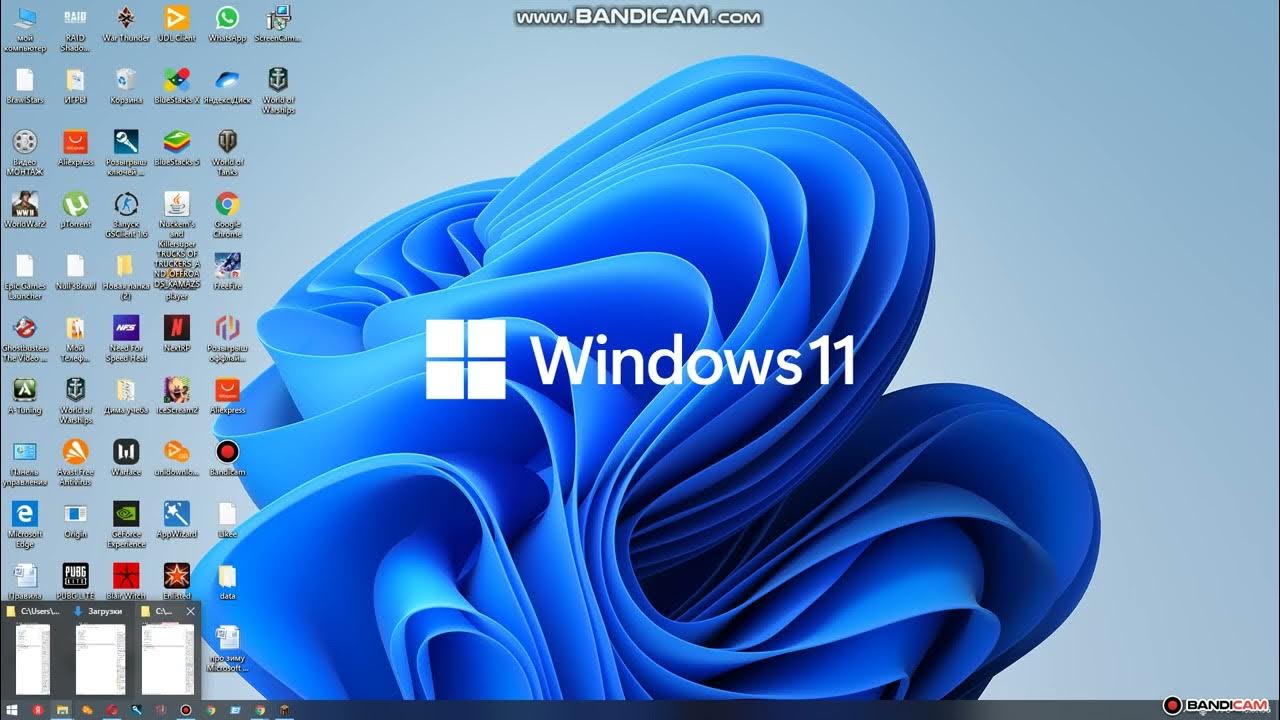Launch BlueStacks 5 shortcut

coord(176,148)
